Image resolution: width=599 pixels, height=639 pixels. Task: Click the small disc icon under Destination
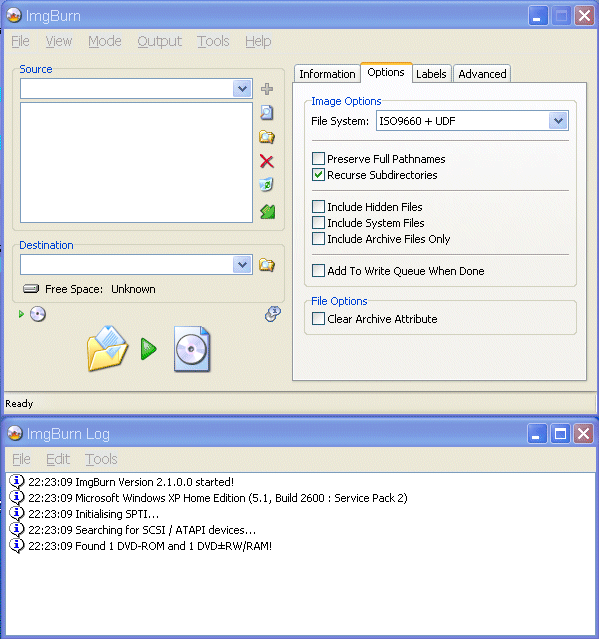pyautogui.click(x=38, y=314)
